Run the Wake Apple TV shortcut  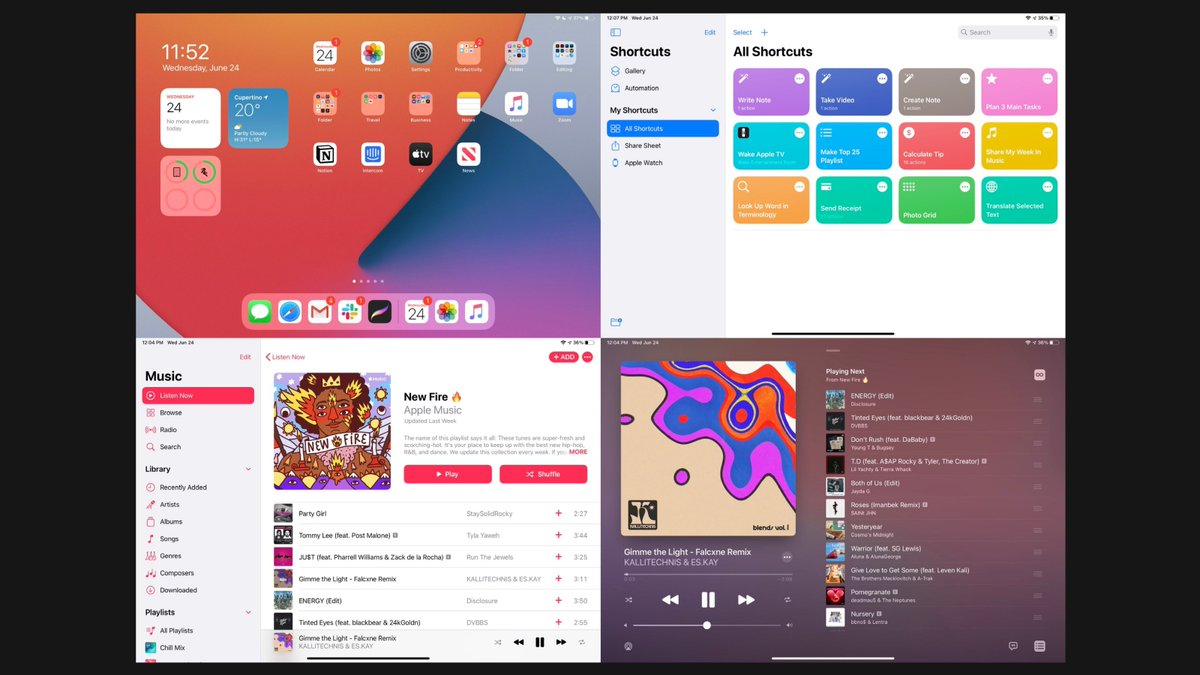coord(771,146)
